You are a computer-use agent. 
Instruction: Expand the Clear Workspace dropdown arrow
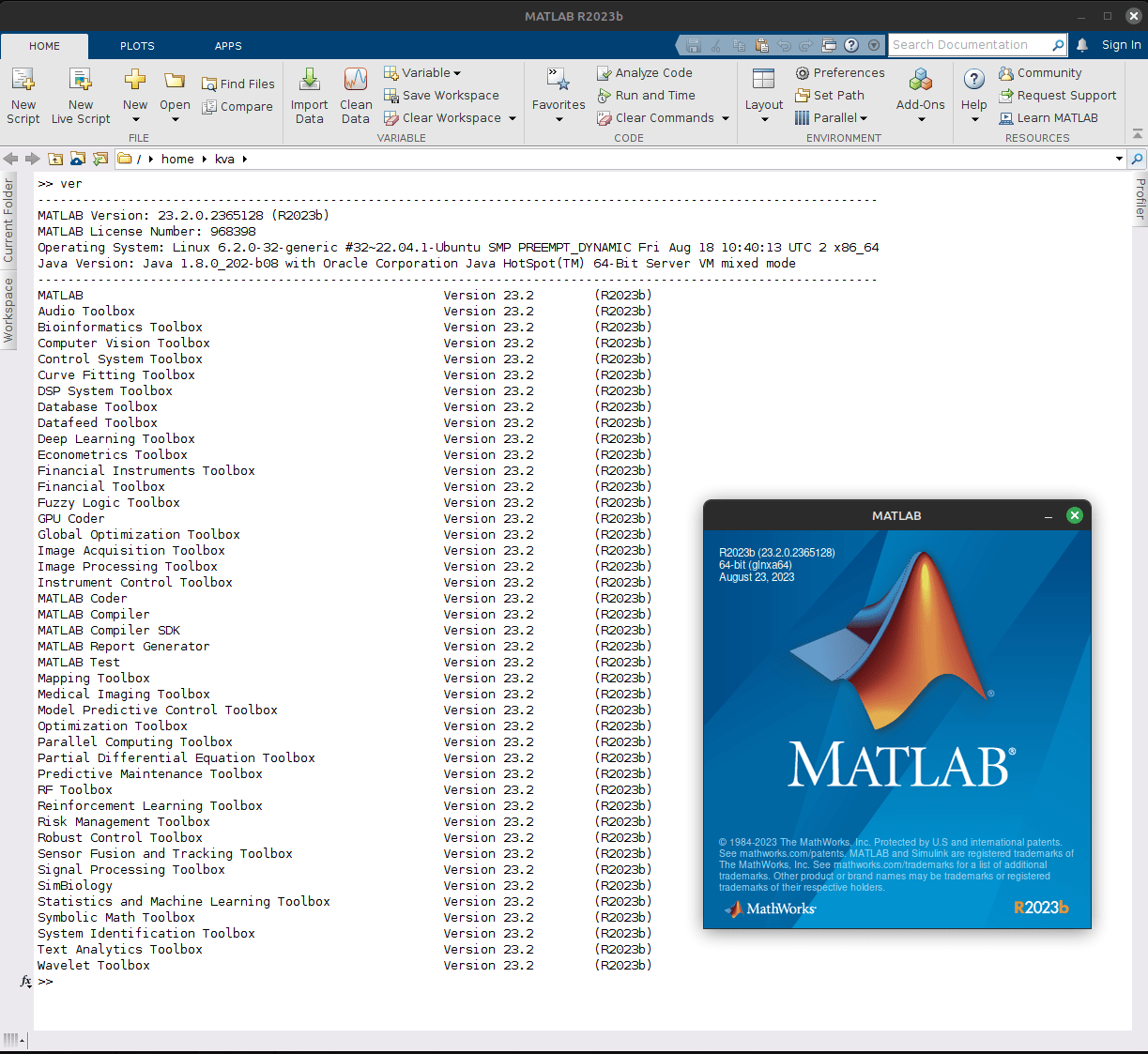[513, 118]
